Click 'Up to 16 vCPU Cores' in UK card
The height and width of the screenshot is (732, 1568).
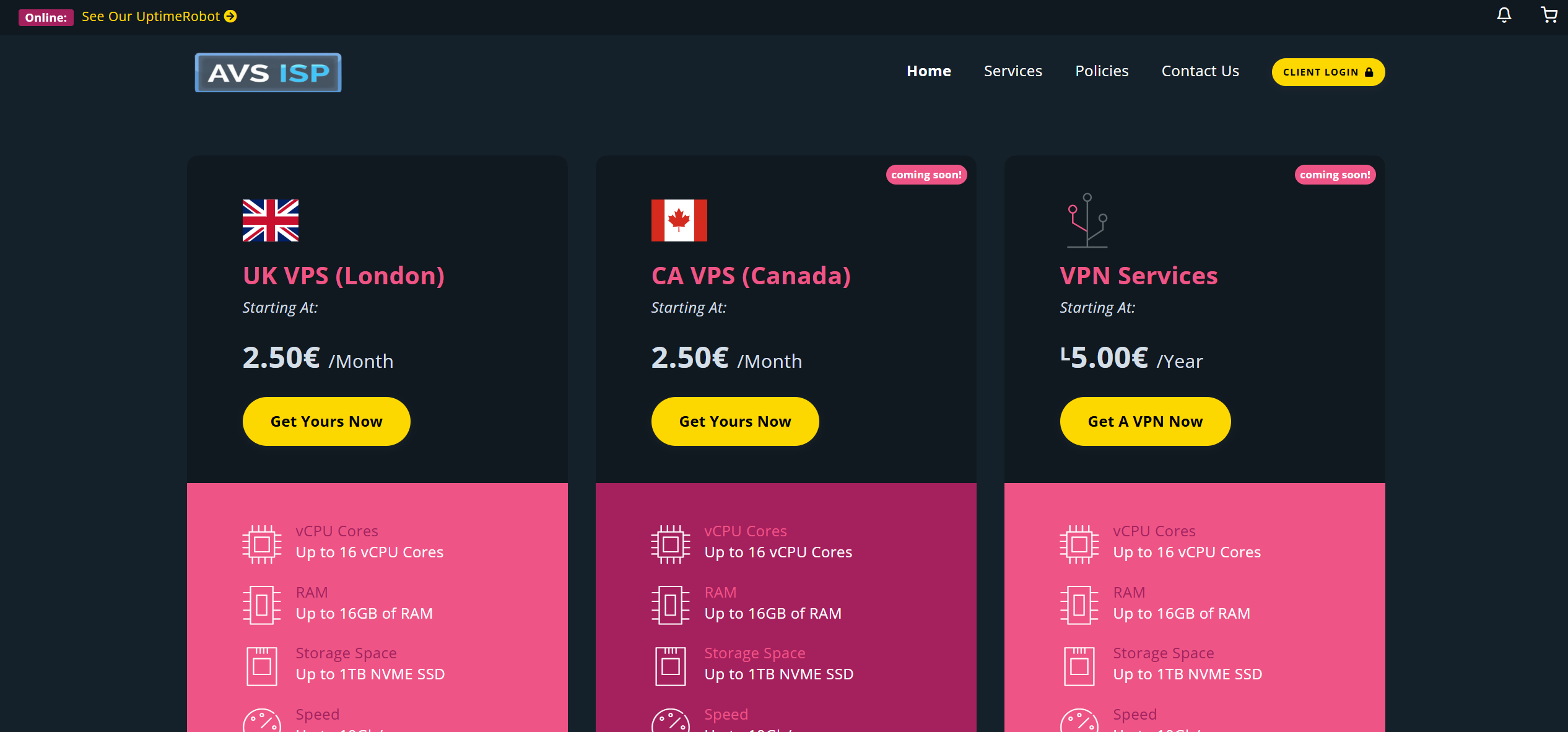click(x=370, y=552)
